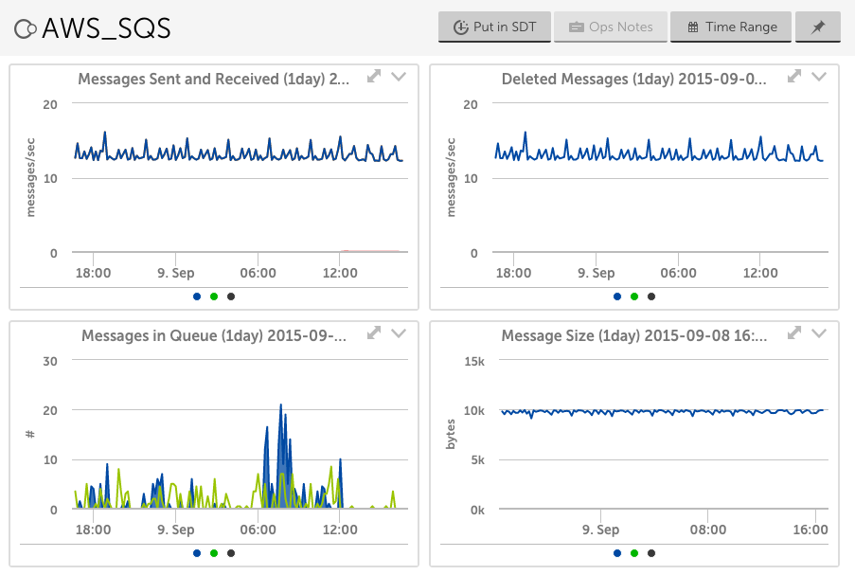The width and height of the screenshot is (855, 575).
Task: Expand the Deleted Messages graph
Action: (794, 76)
